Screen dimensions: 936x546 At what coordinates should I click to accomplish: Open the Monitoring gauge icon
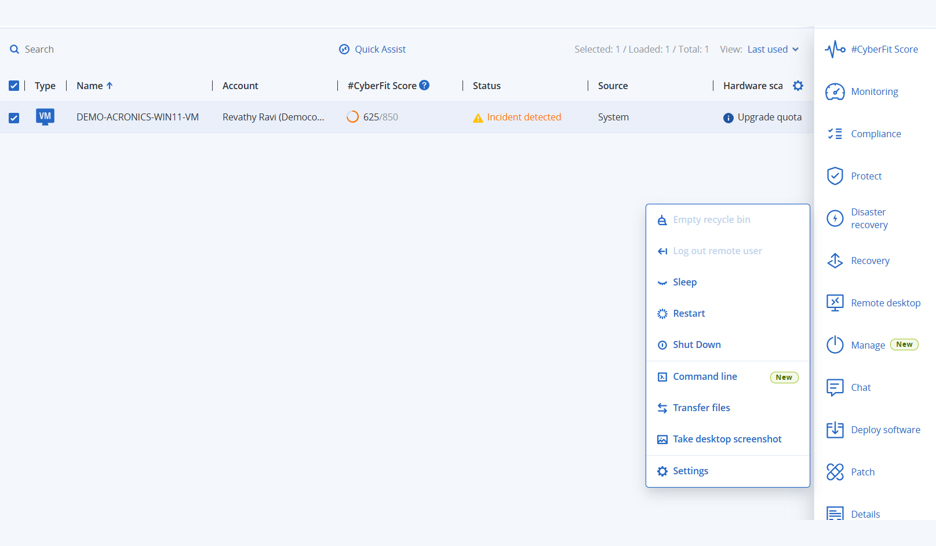coord(835,92)
